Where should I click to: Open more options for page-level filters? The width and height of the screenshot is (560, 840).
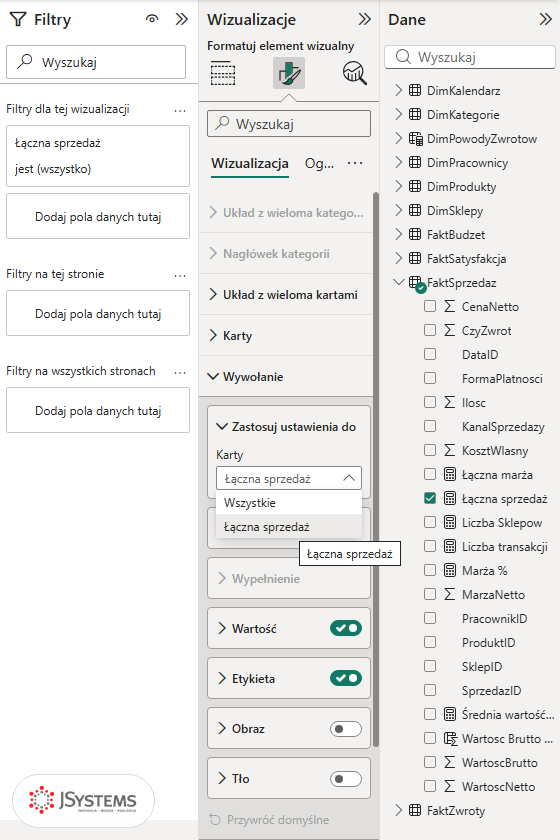180,275
